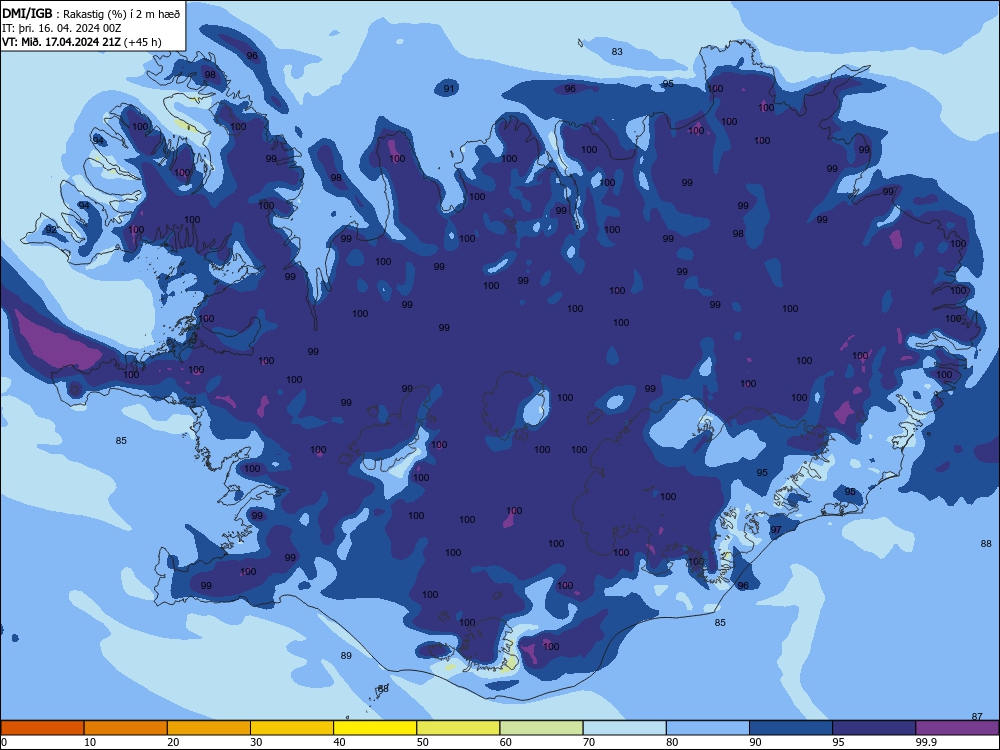Click the legend tick label 99.9

pyautogui.click(x=925, y=742)
